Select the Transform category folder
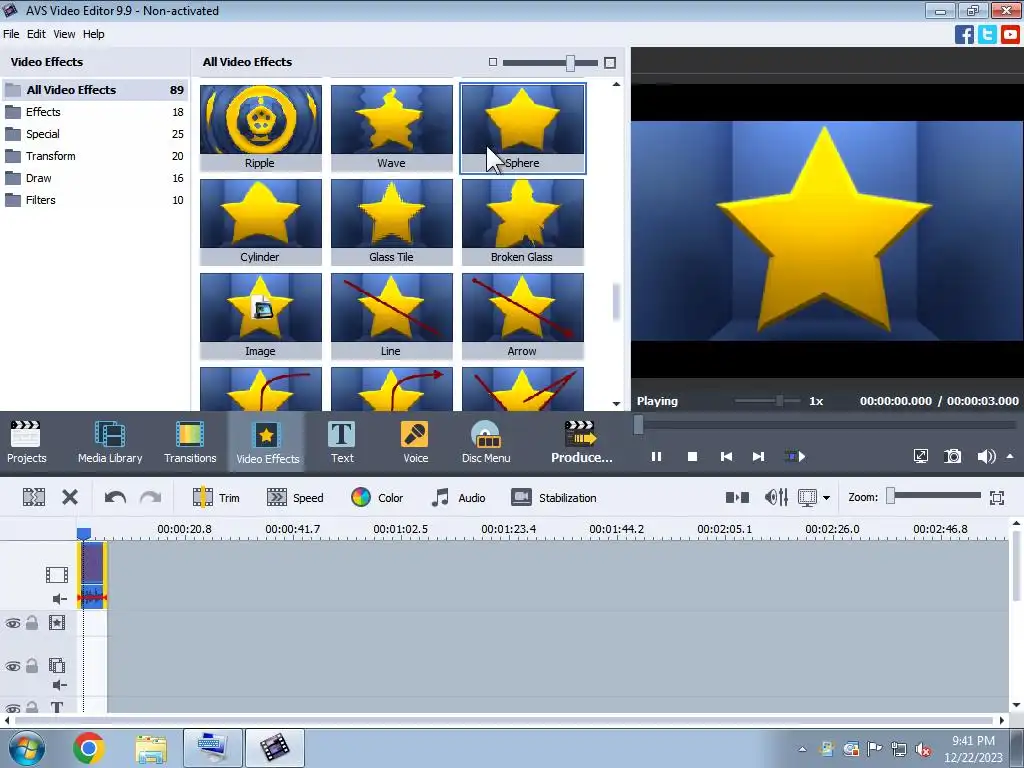 95,156
